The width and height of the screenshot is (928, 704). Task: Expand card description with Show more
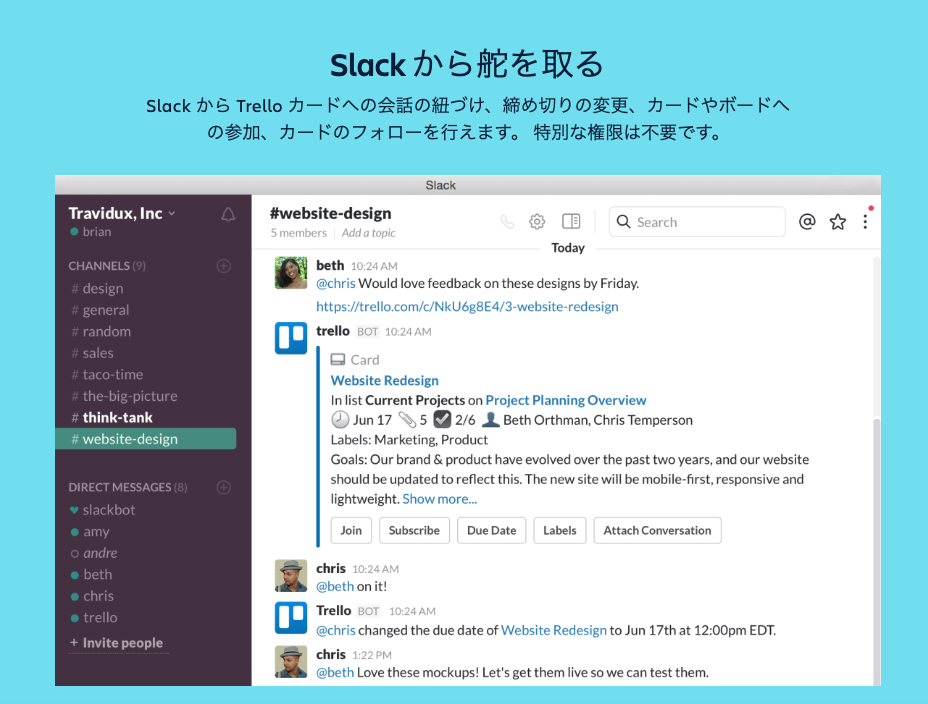[x=439, y=499]
